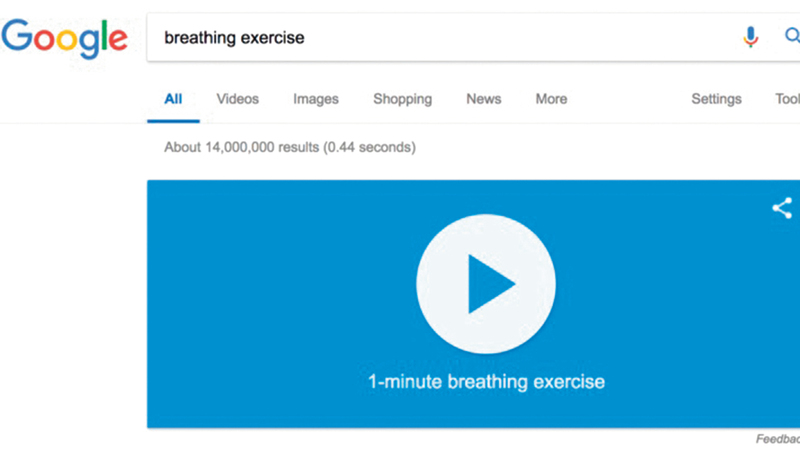The height and width of the screenshot is (450, 800).
Task: Click the blue card's empty background area
Action: [x=260, y=300]
